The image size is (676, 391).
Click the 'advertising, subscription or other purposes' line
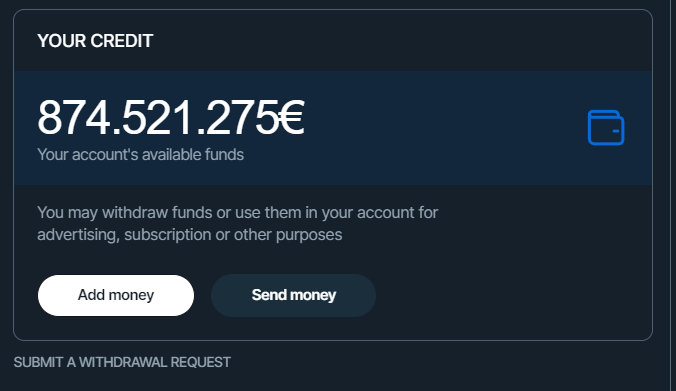[x=190, y=235]
